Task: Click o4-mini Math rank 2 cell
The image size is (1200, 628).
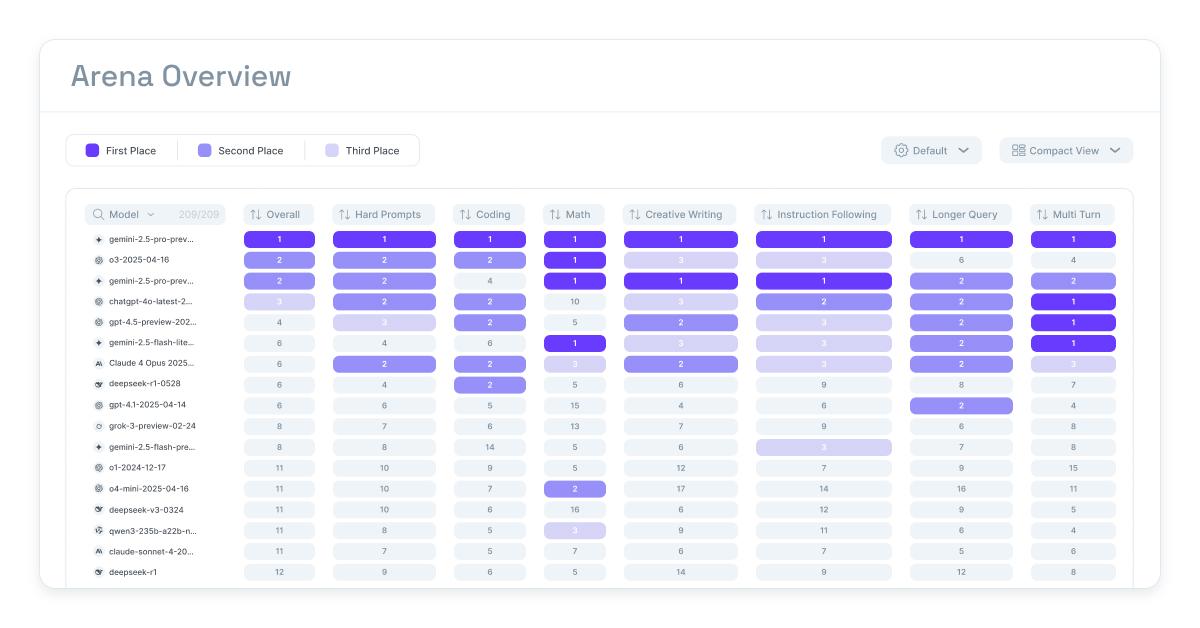Action: (575, 489)
